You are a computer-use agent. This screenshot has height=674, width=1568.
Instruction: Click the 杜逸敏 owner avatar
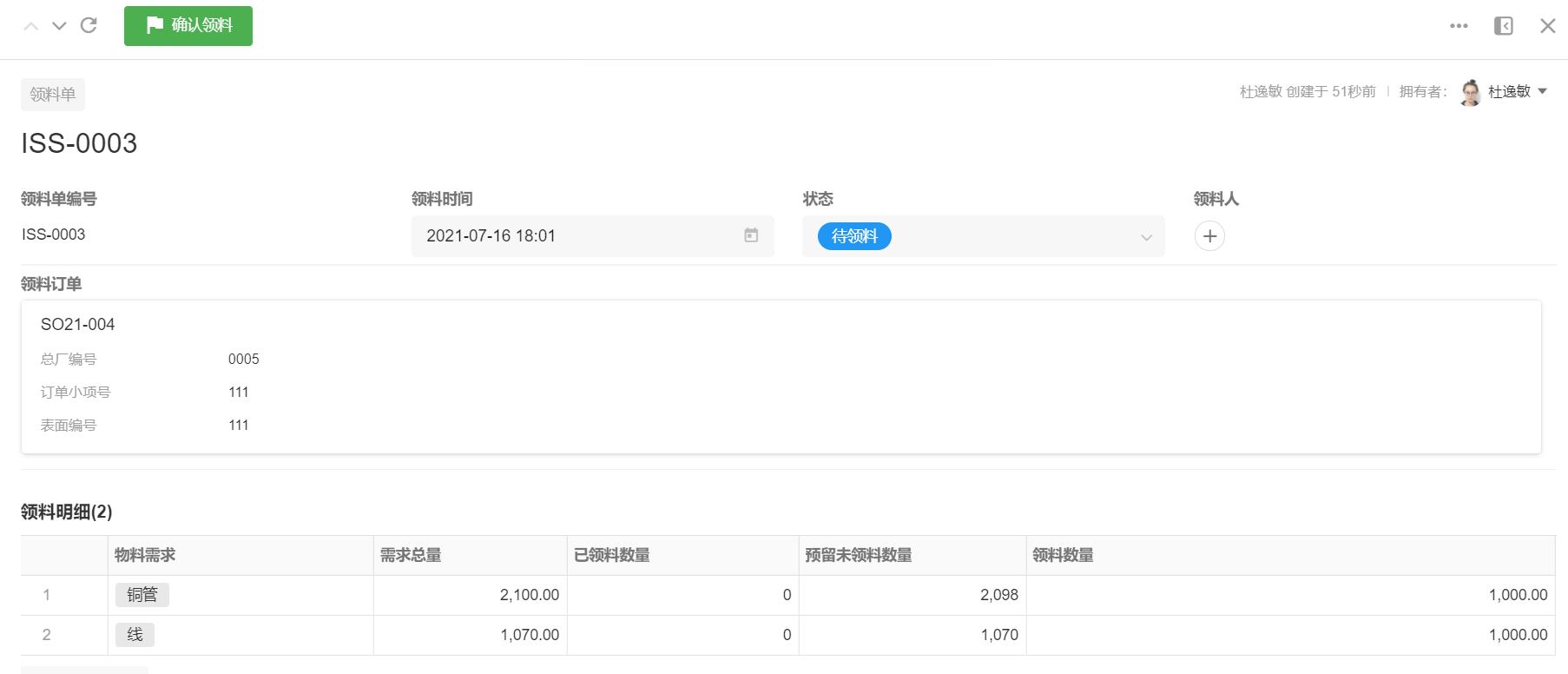[x=1471, y=92]
